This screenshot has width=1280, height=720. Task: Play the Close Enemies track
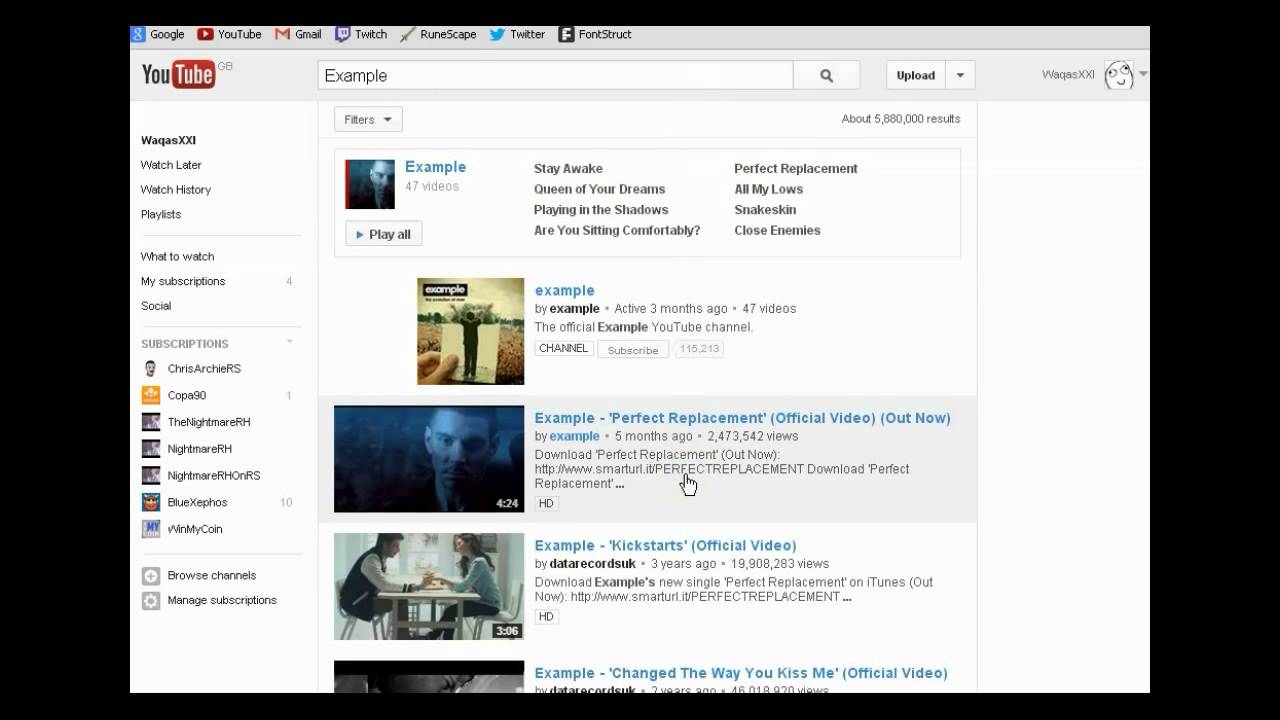(777, 230)
